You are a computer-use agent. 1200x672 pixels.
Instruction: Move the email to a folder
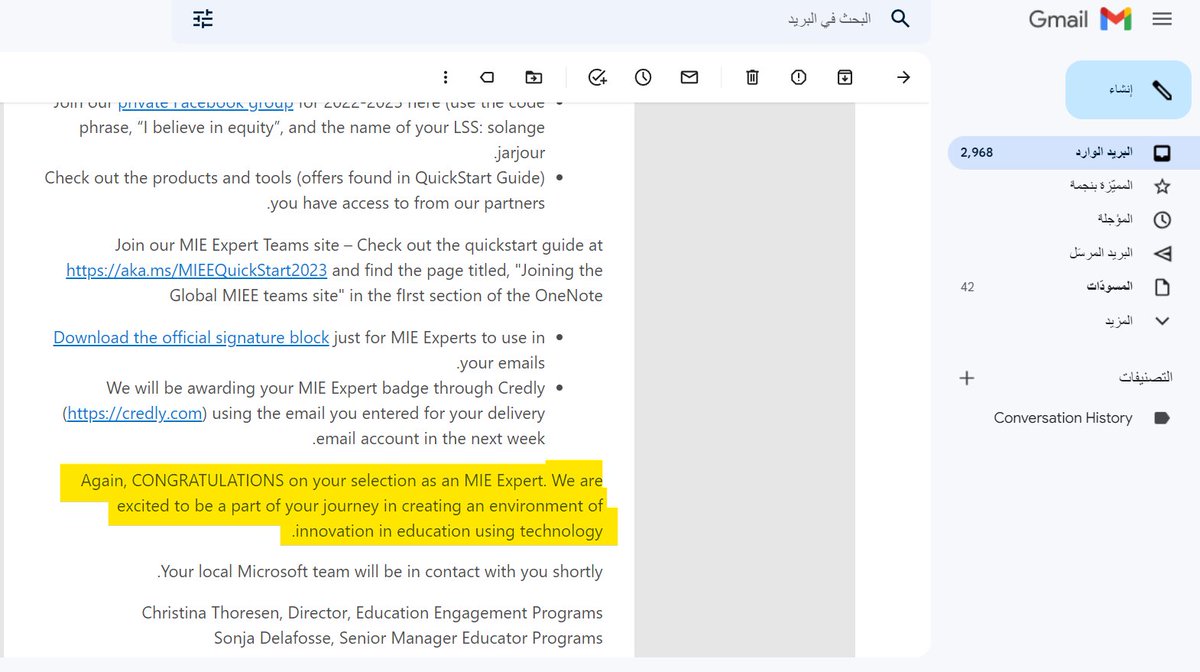[x=534, y=77]
